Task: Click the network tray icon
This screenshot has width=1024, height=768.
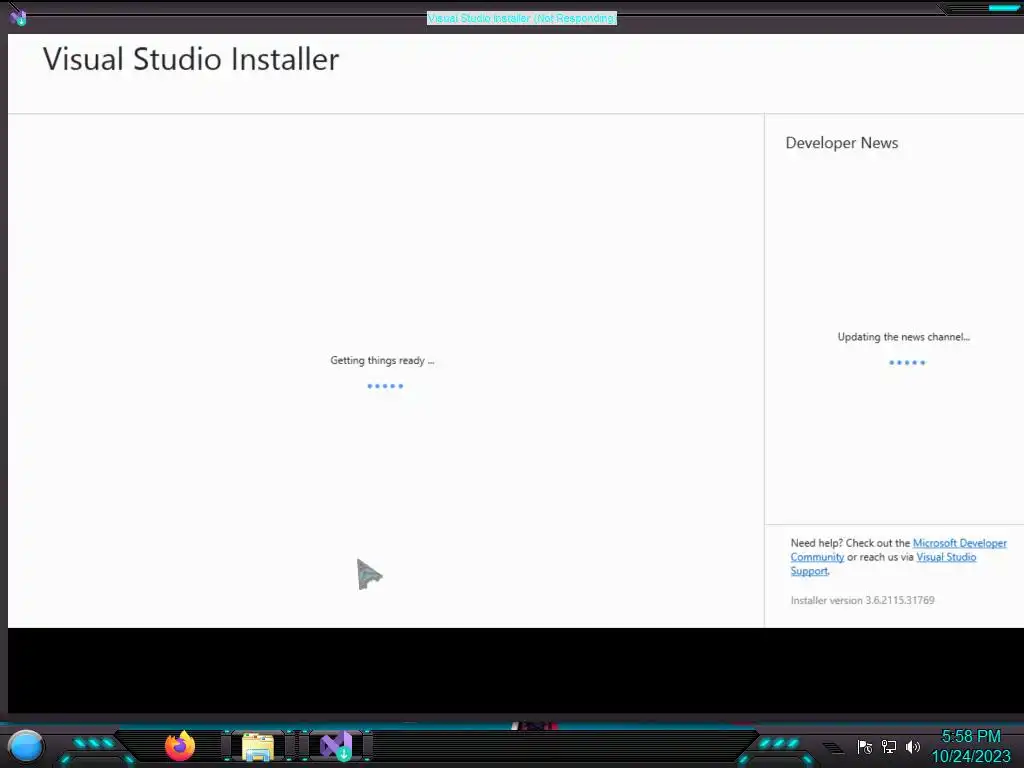Action: point(889,746)
